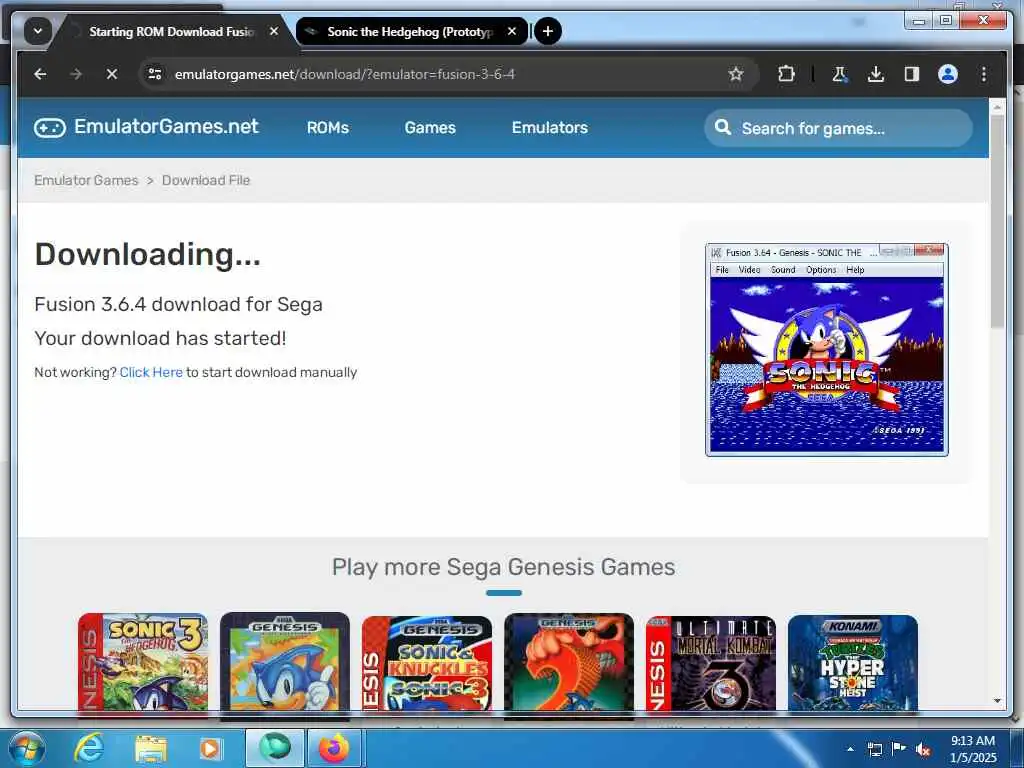Open the Turtles Hyperstone Heist cover
The width and height of the screenshot is (1024, 768).
click(x=853, y=662)
